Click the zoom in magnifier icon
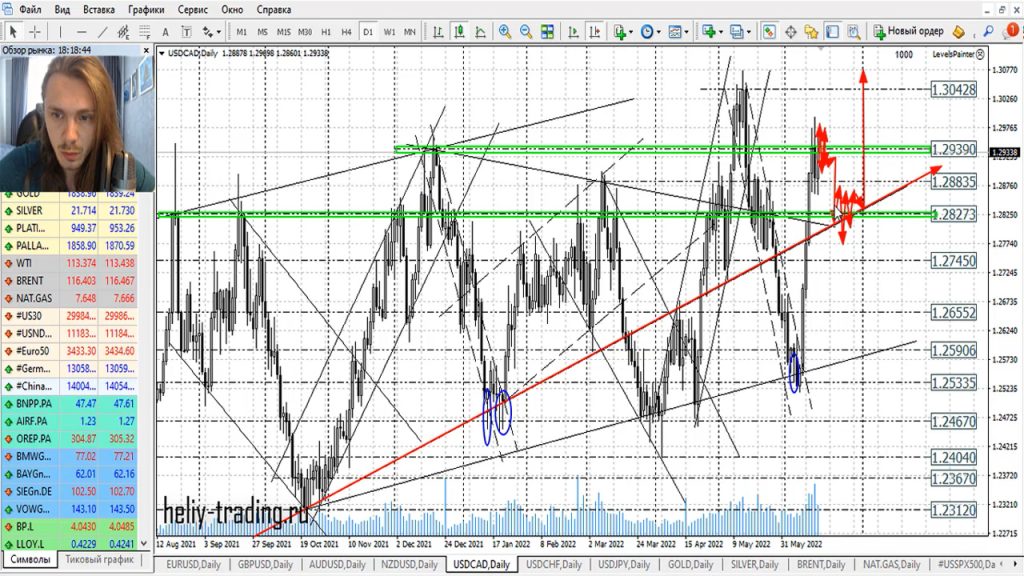 505,31
